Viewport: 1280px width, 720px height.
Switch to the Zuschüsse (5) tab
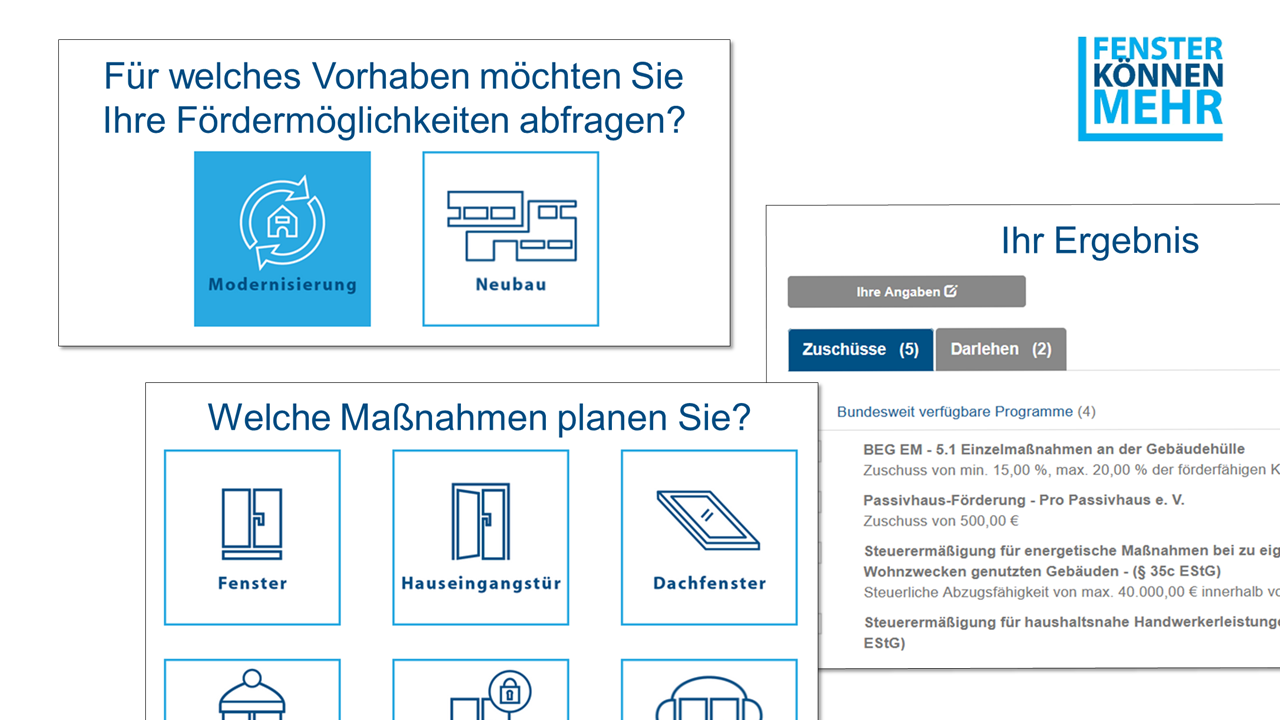(860, 349)
